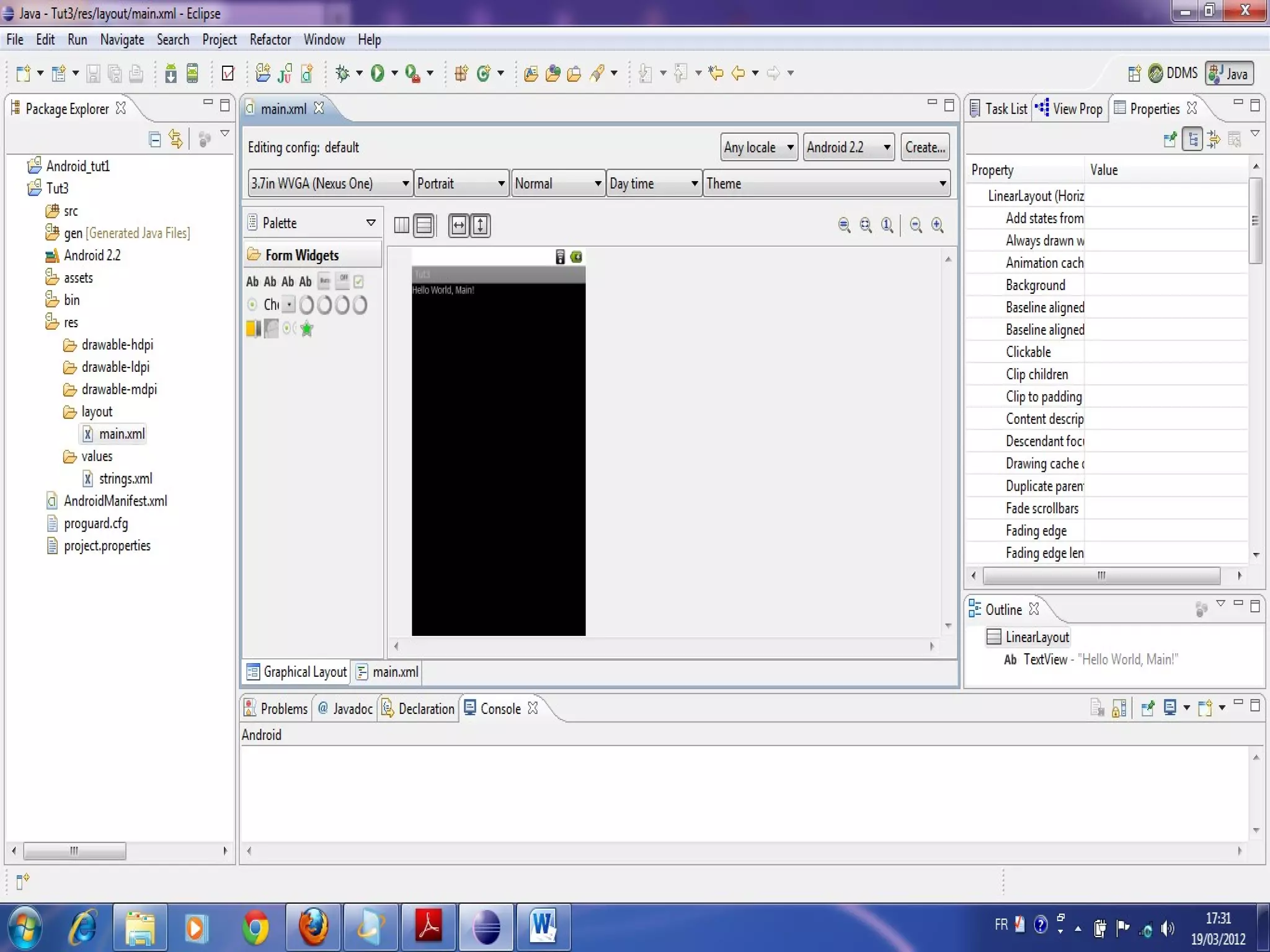Open the Android Virtual Device Manager icon

click(193, 73)
